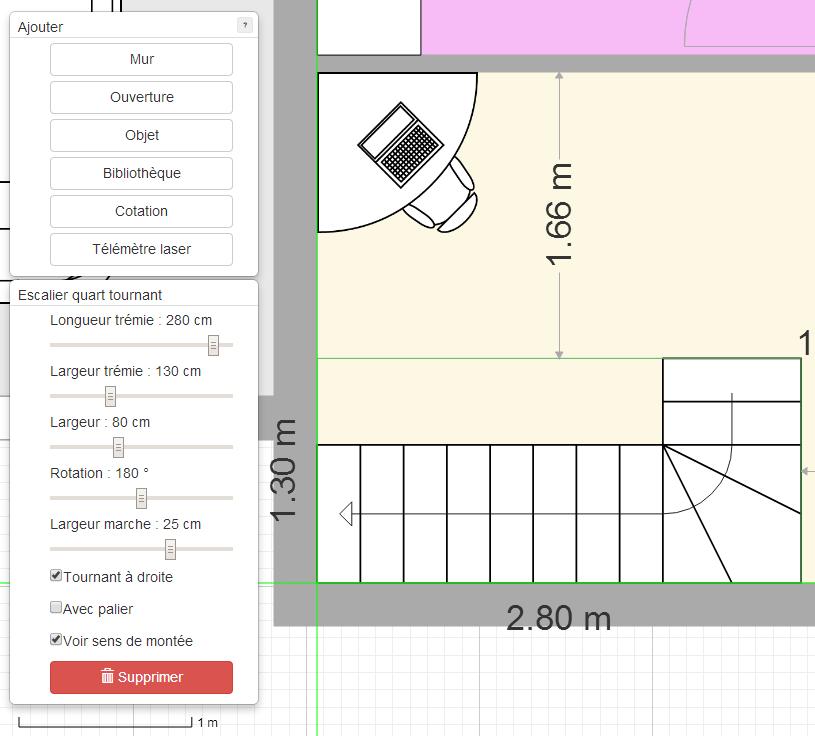Click the help question mark icon
Image resolution: width=815 pixels, height=736 pixels.
point(243,25)
